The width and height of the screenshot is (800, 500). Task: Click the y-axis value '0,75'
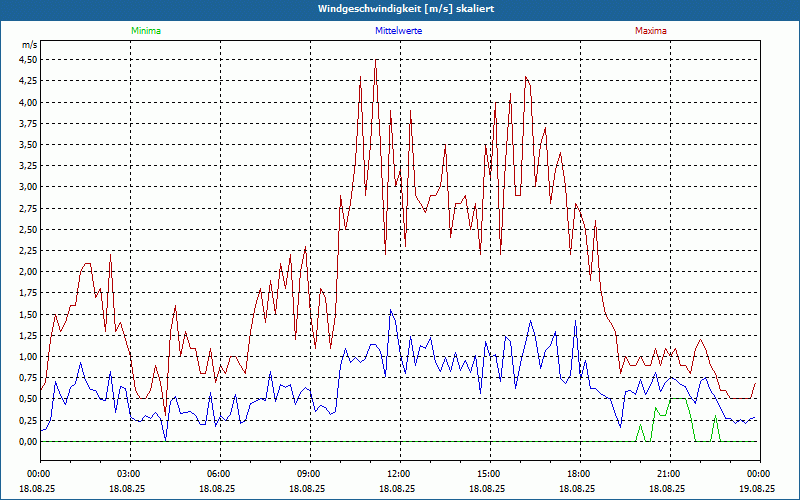28,378
